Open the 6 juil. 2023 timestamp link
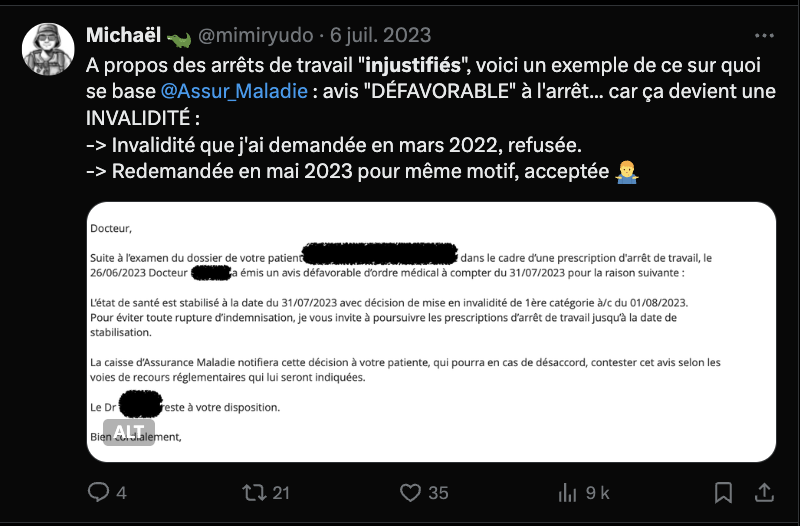 381,36
